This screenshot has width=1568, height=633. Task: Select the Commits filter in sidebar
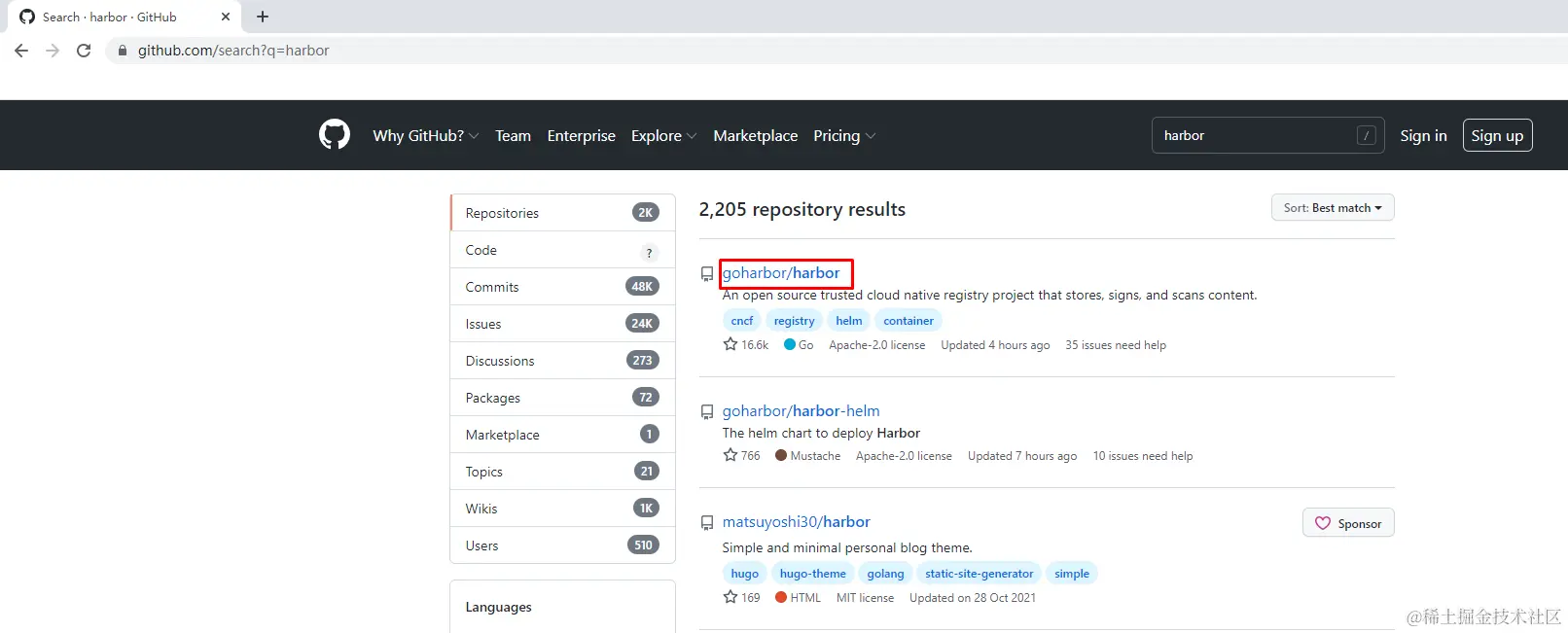pos(492,287)
